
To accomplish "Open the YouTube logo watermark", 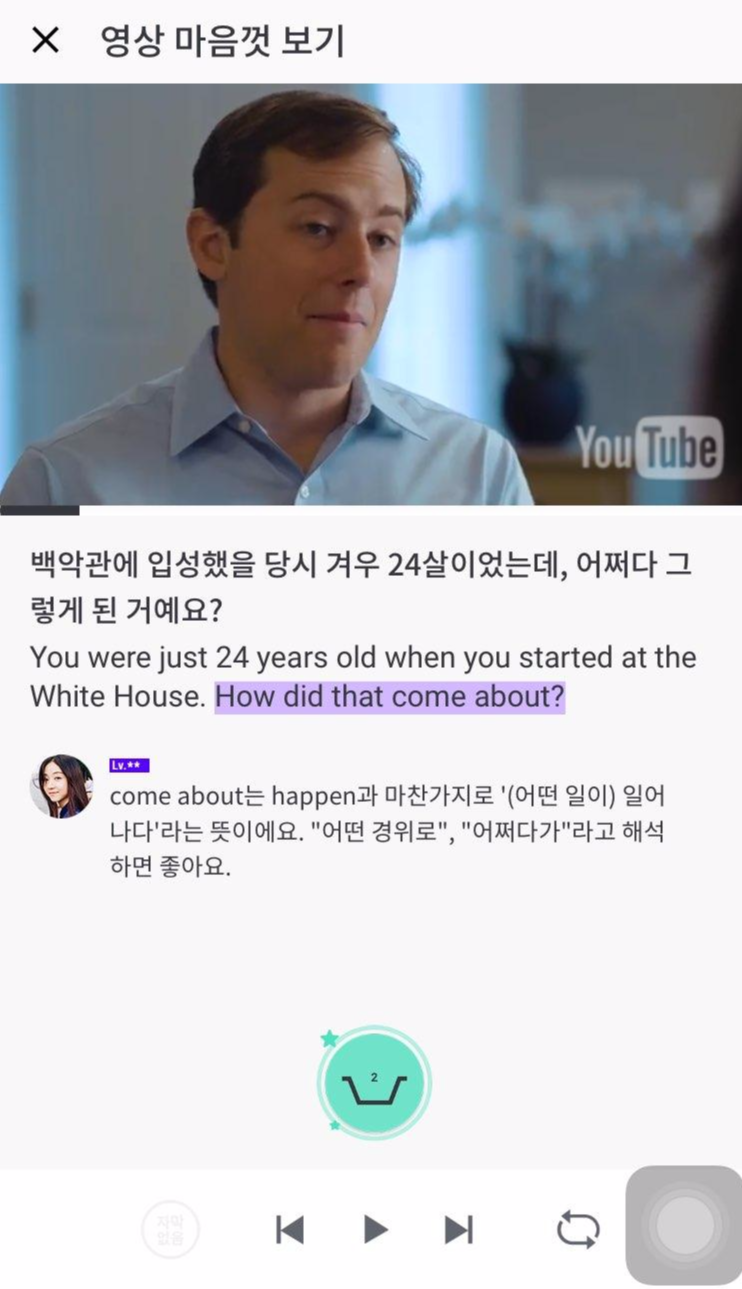I will pos(650,447).
